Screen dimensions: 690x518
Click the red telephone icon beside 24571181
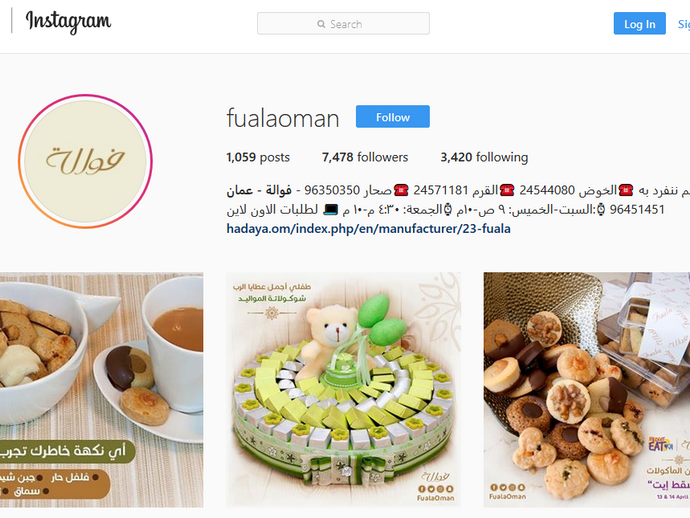click(x=401, y=190)
